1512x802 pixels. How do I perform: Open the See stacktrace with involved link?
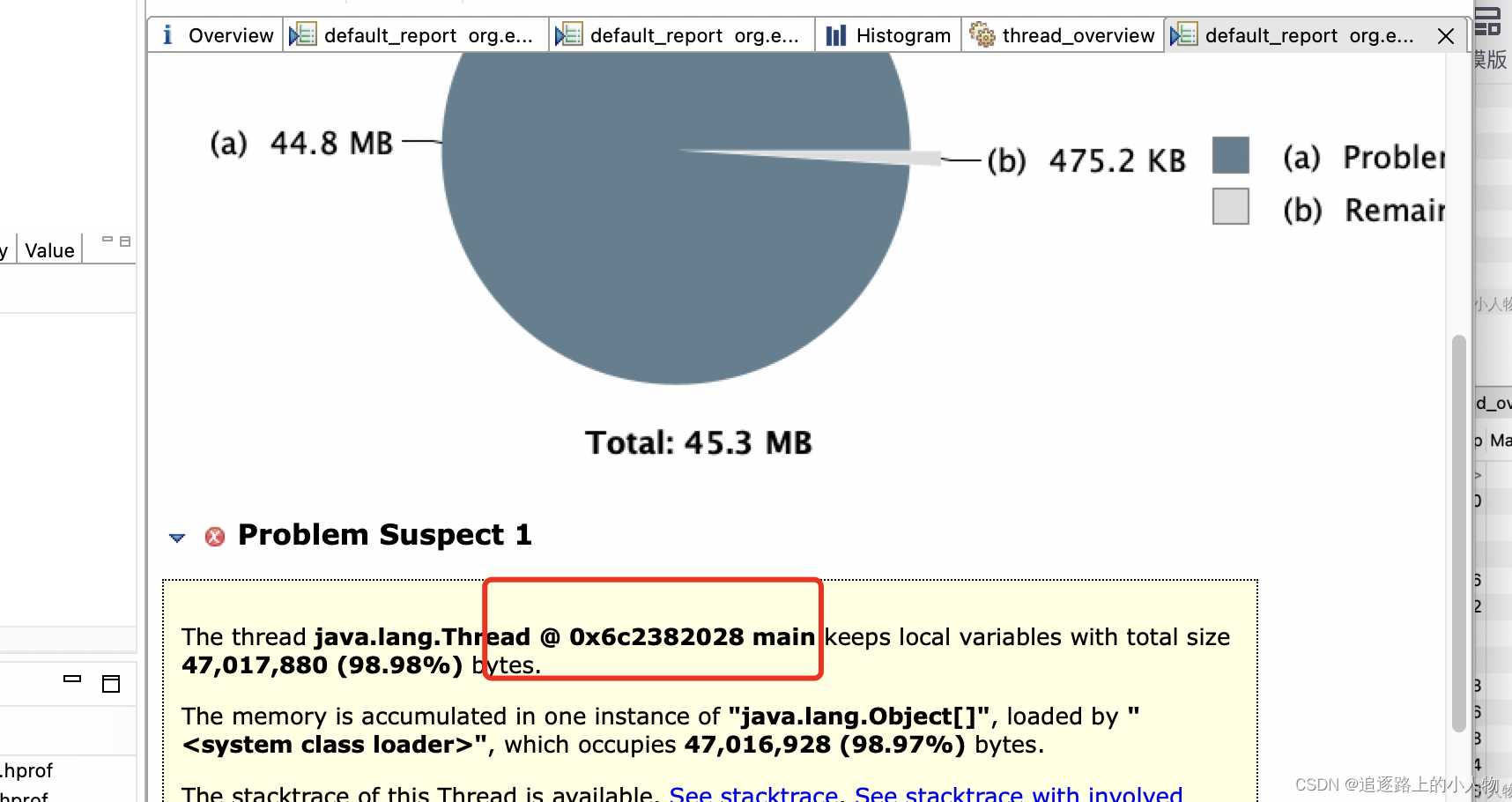click(1019, 794)
